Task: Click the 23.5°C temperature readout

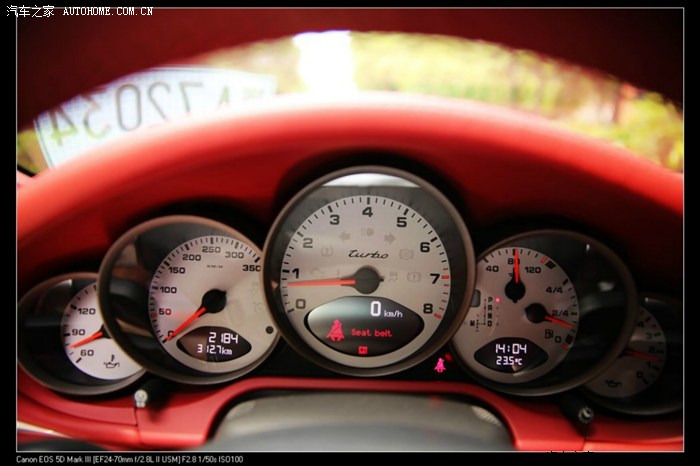Action: [x=510, y=361]
